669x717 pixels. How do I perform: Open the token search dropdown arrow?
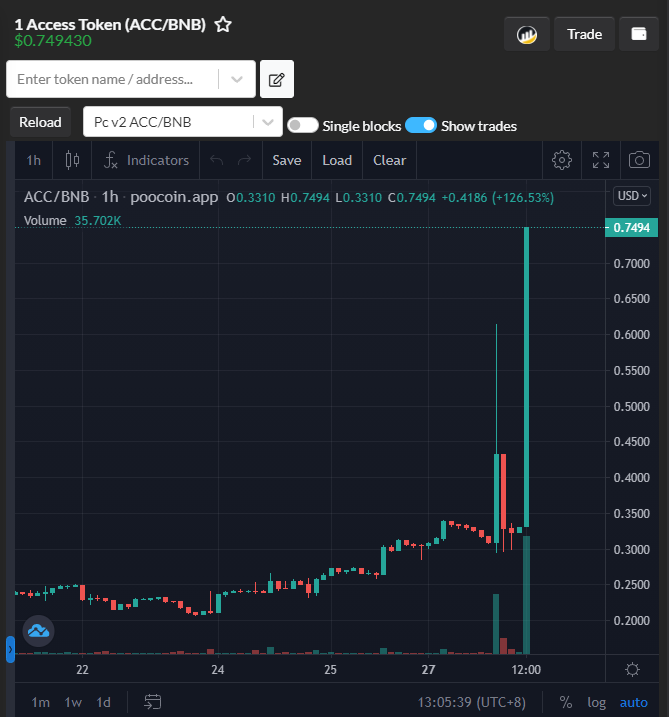237,79
